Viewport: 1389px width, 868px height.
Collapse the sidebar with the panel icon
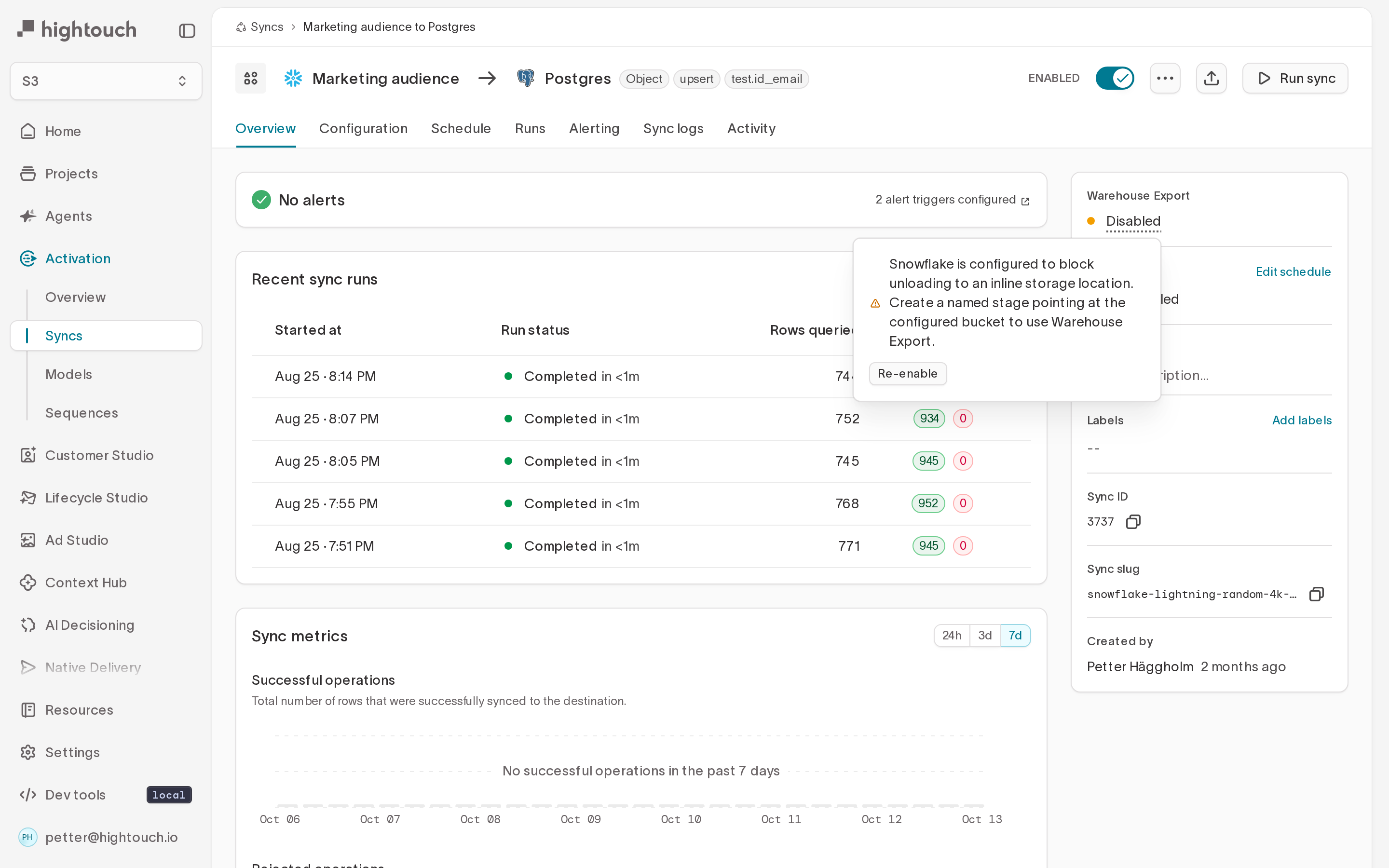[x=187, y=31]
